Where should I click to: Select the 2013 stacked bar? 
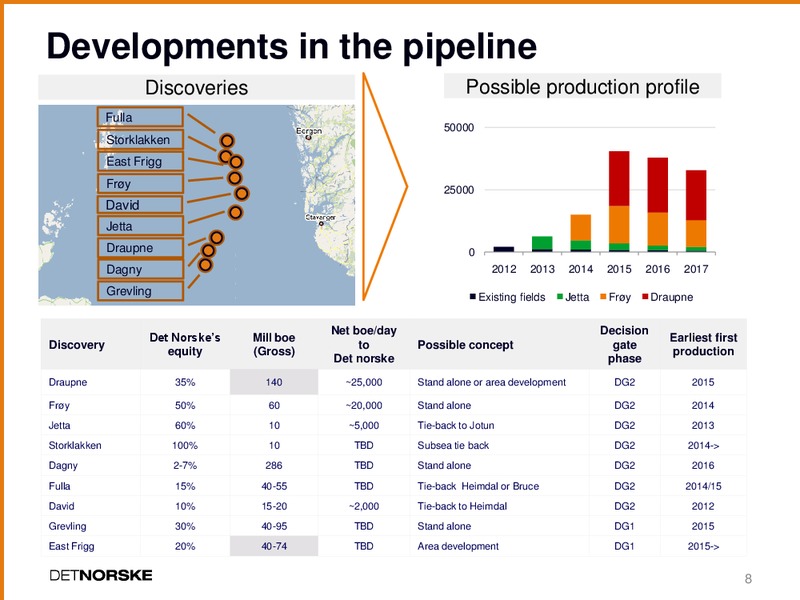tap(542, 244)
